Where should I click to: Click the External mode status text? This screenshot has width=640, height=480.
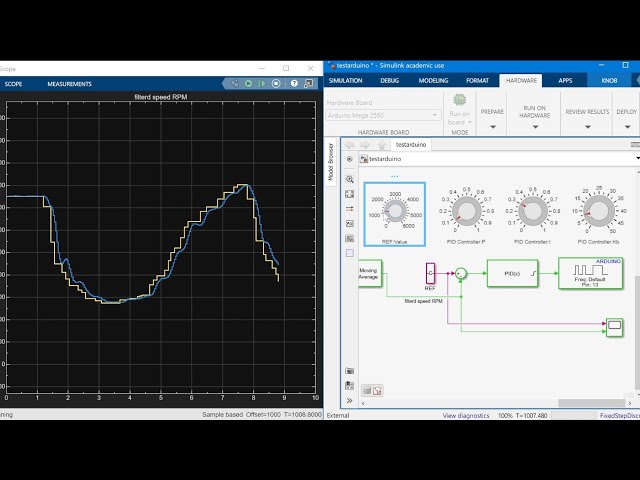point(338,416)
